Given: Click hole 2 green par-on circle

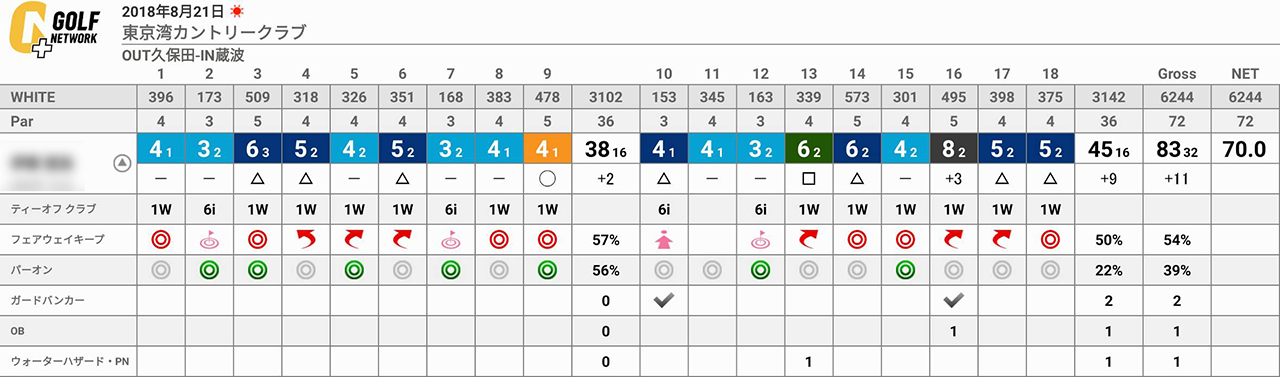Looking at the screenshot, I should [209, 269].
